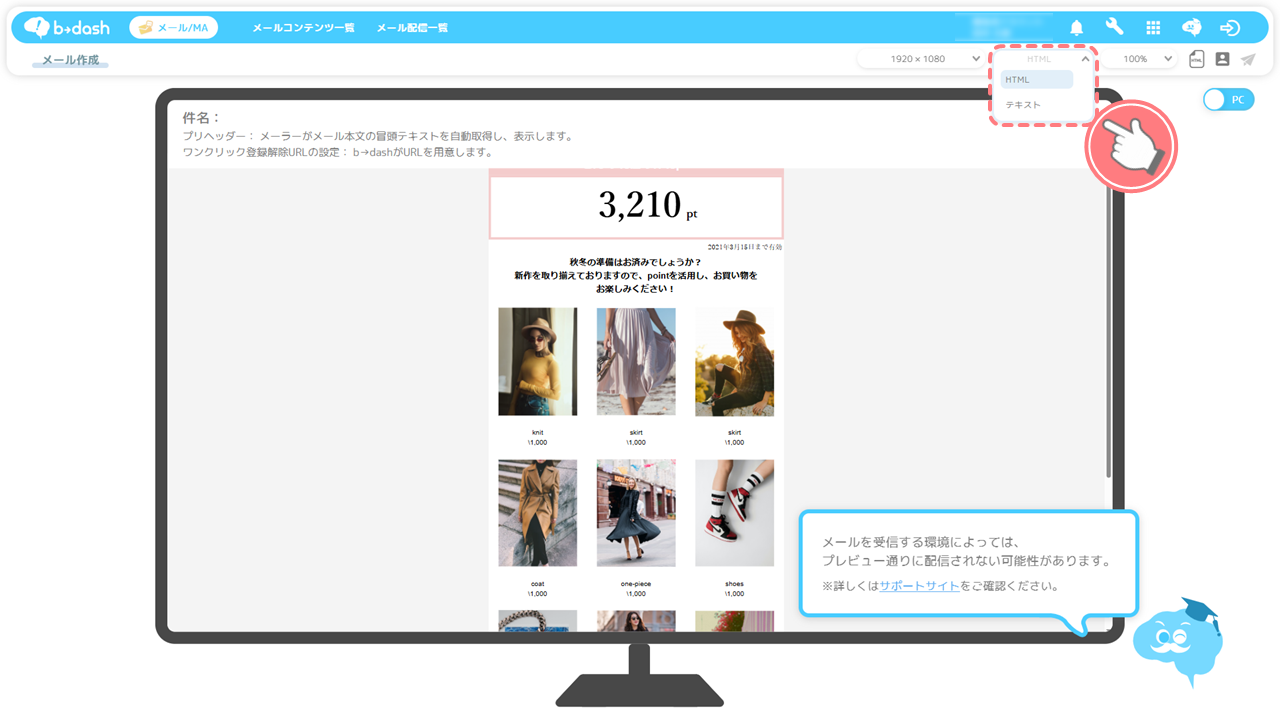1280x720 pixels.
Task: Open the 1920 × 1080 resolution dropdown
Action: pyautogui.click(x=921, y=59)
